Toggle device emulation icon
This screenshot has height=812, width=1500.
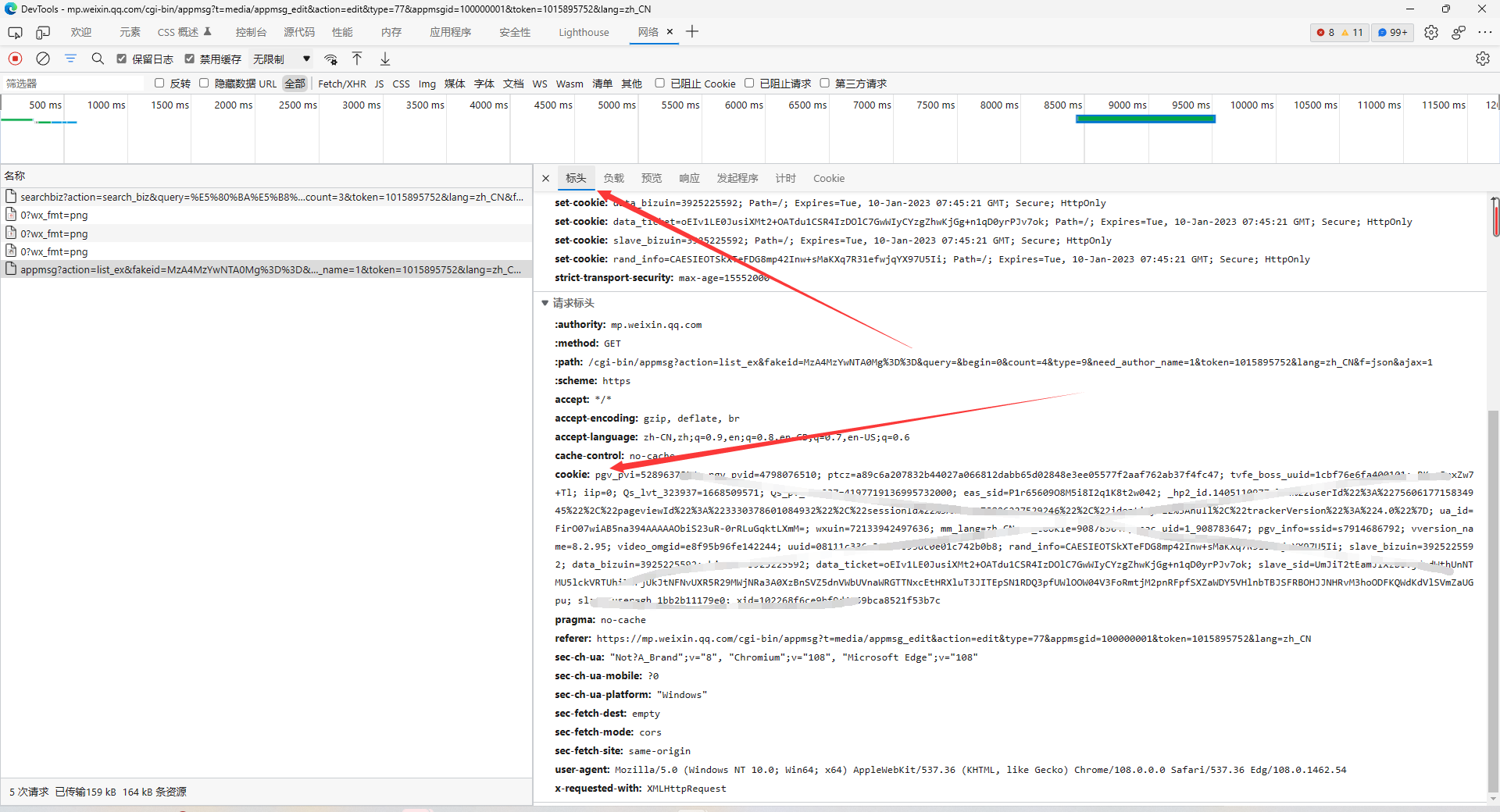(43, 33)
